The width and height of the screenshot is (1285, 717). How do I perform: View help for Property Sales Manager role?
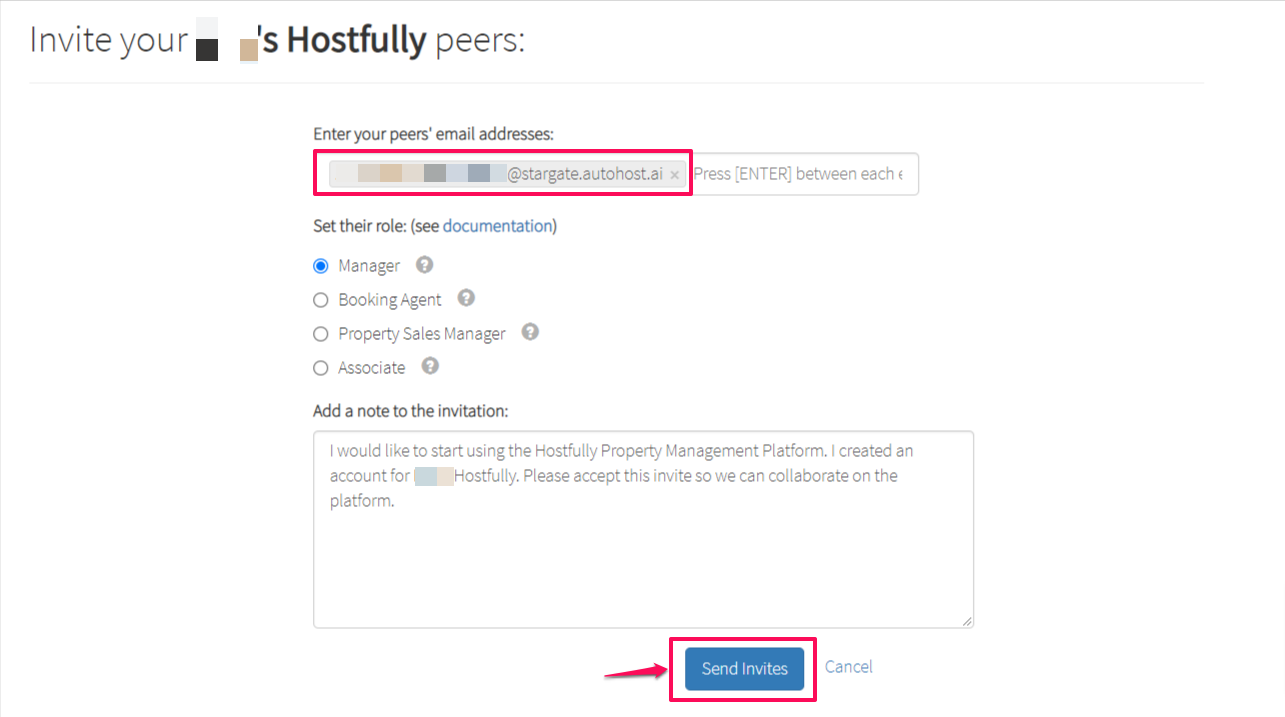click(530, 331)
